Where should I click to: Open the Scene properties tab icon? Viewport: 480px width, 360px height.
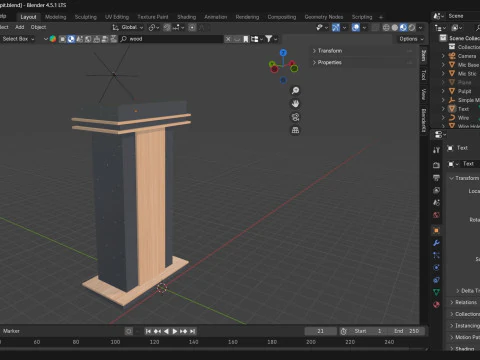pyautogui.click(x=436, y=203)
